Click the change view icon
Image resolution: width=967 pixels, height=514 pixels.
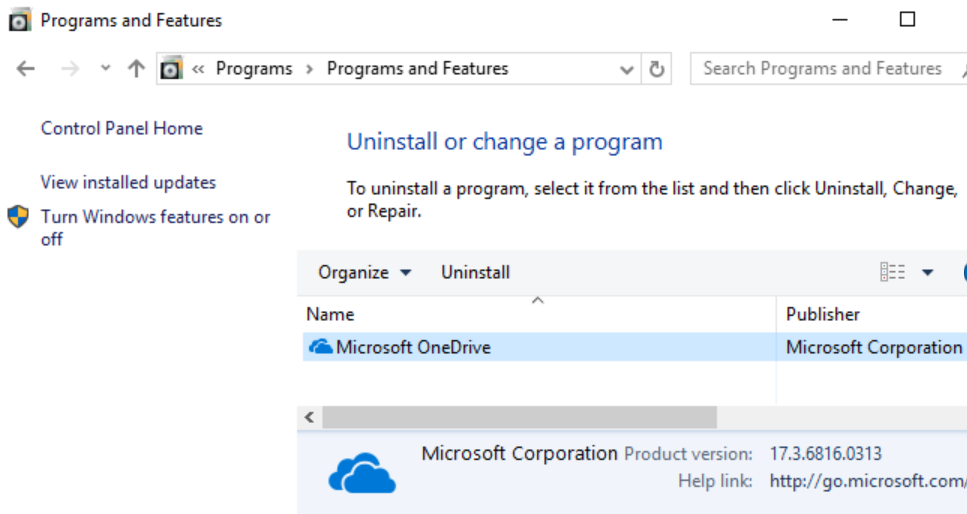coord(892,272)
